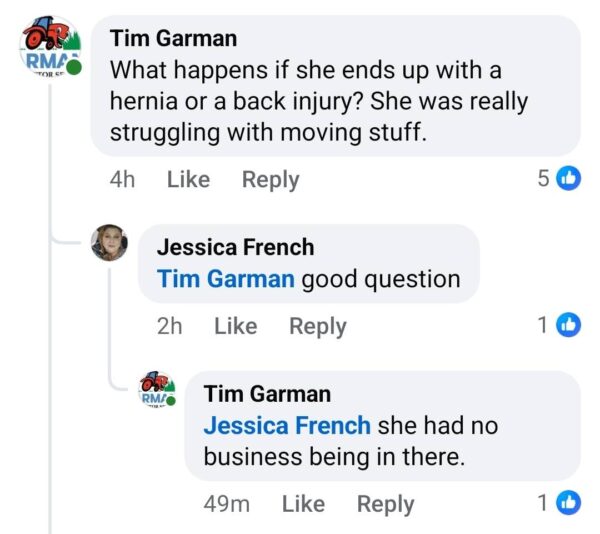Viewport: 600px width, 534px height.
Task: Click Jessica French's profile picture
Action: coord(109,244)
